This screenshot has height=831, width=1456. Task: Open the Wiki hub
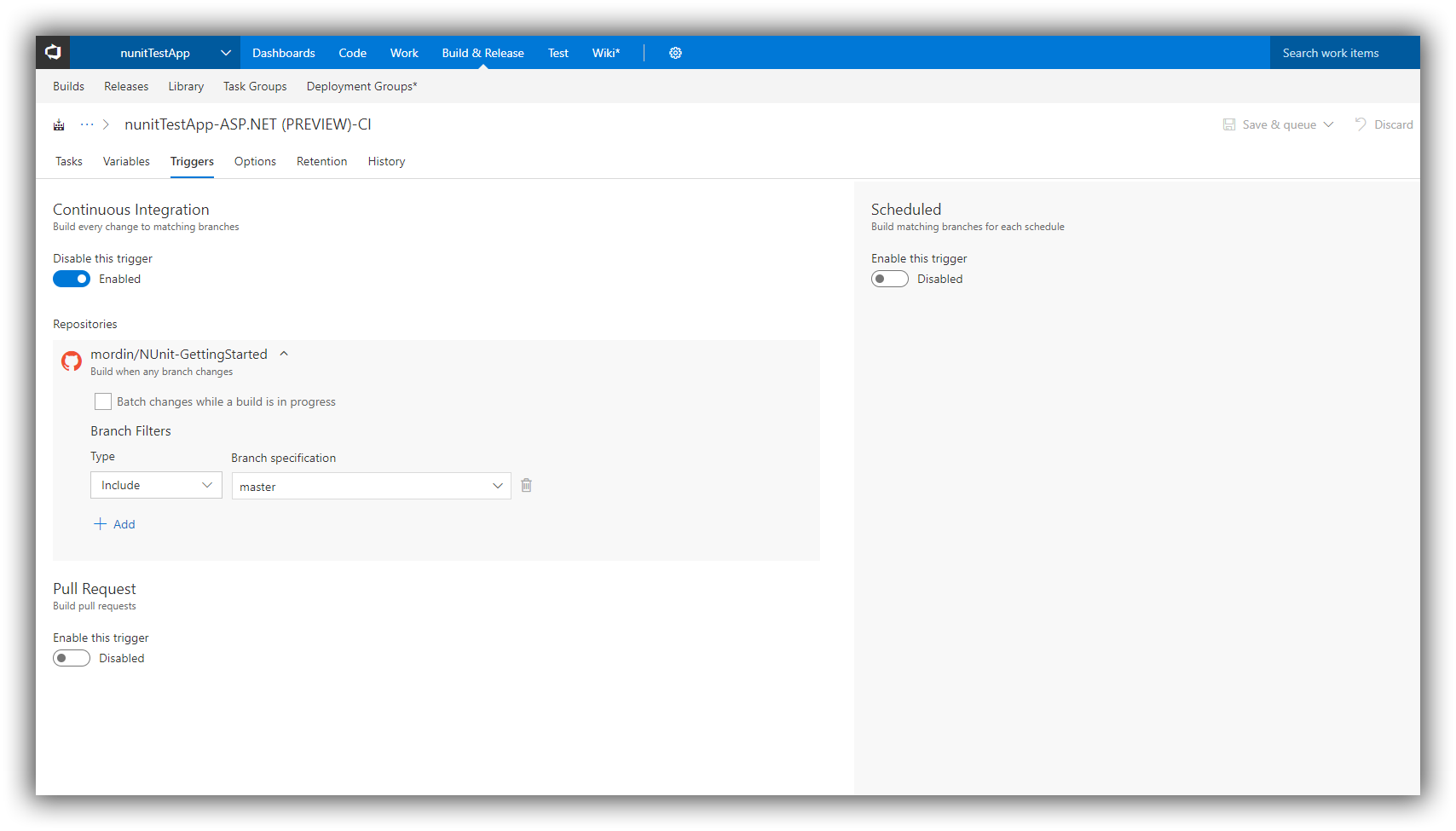click(606, 53)
